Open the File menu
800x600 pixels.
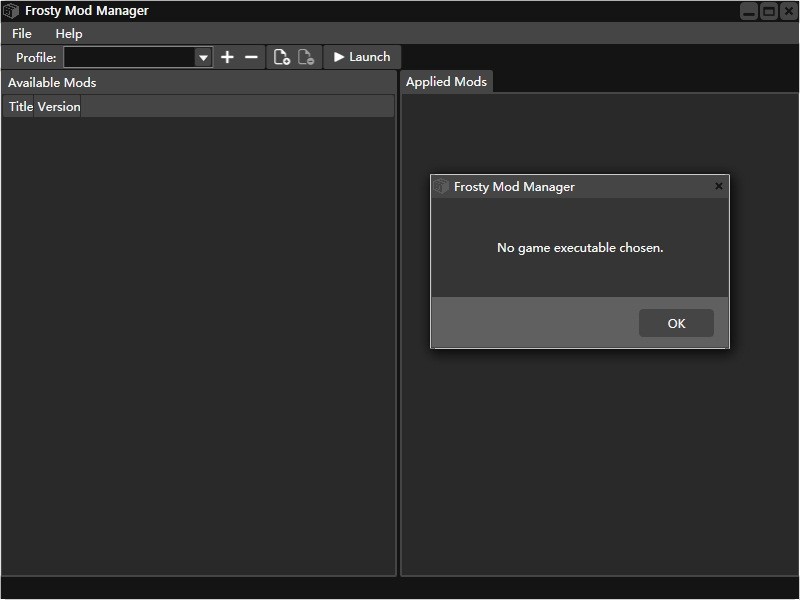click(x=22, y=34)
